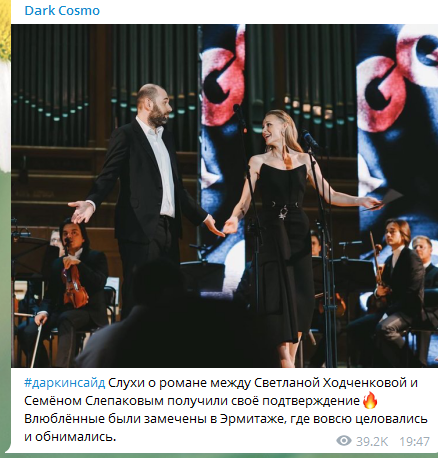Open the Dark Cosmo channel name

pos(62,11)
